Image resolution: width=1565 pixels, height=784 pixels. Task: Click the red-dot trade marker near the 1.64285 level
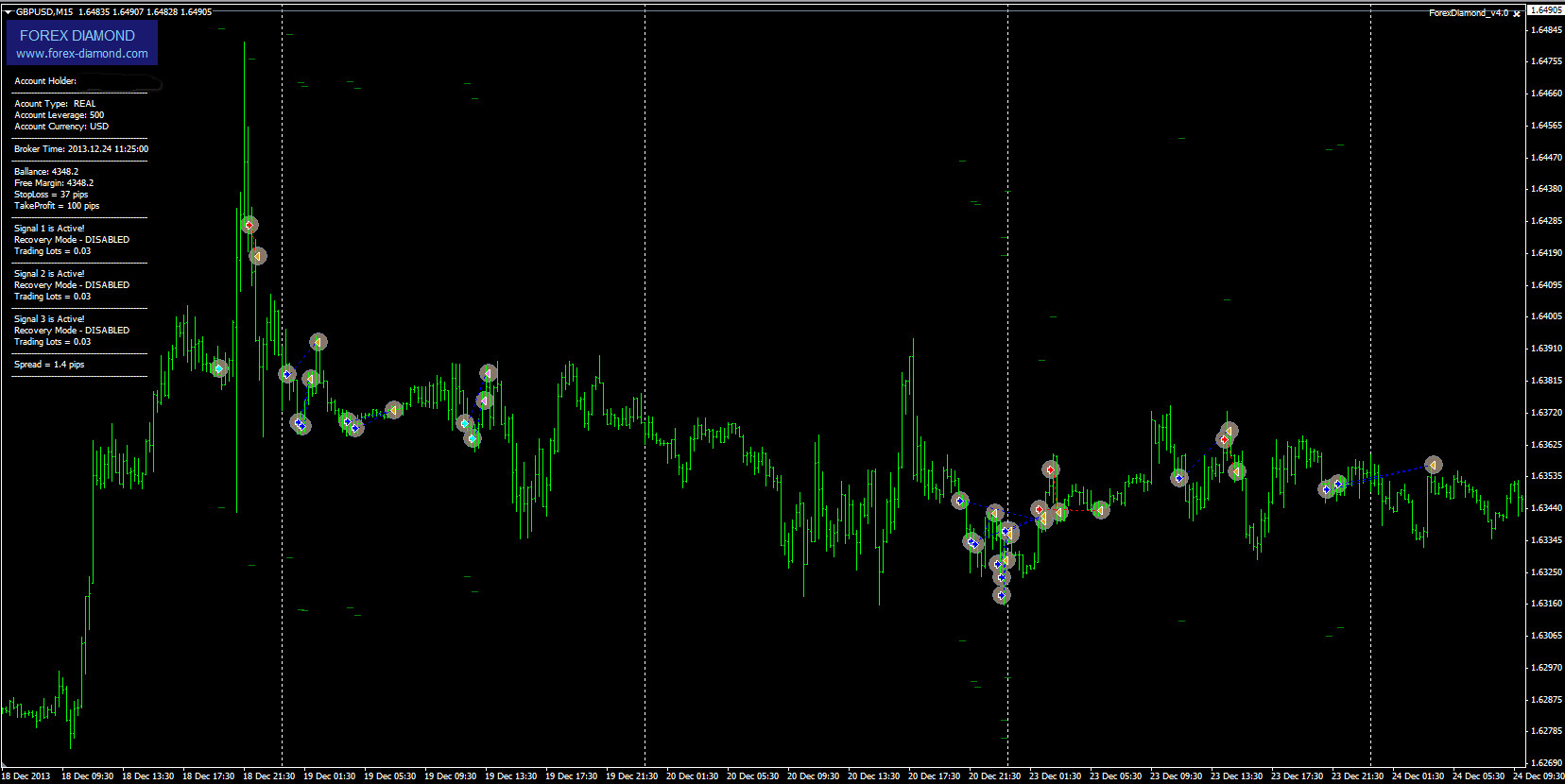pos(249,225)
